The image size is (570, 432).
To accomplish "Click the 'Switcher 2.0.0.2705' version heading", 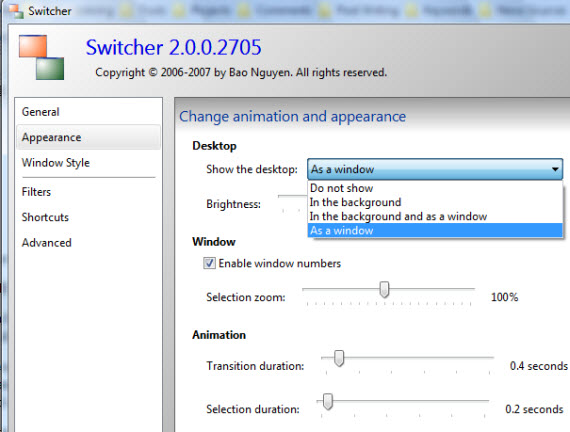I will [173, 47].
